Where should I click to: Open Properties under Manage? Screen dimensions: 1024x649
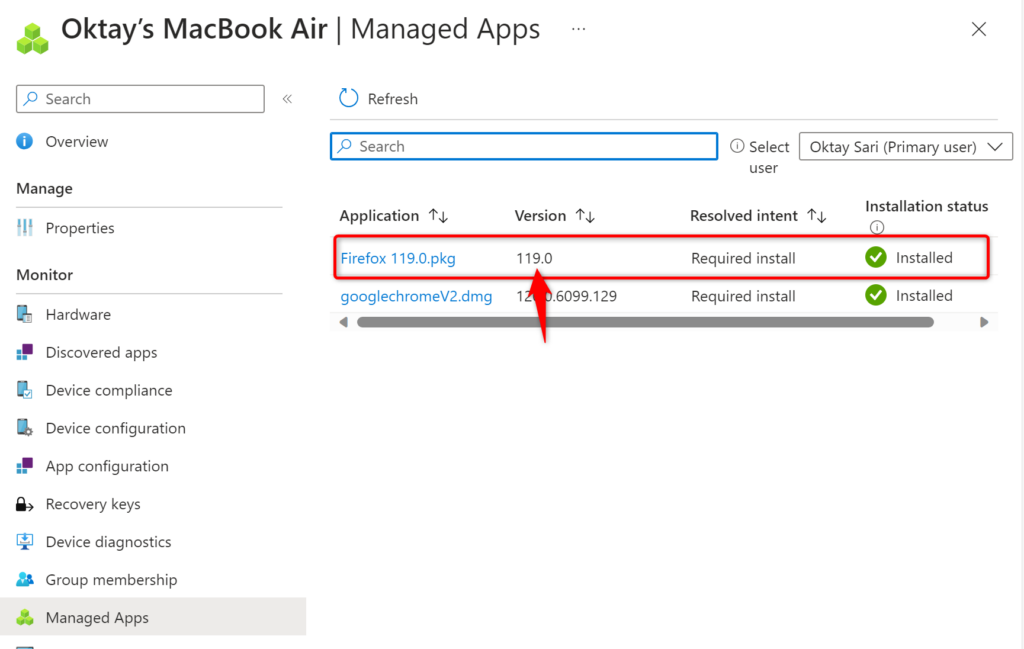coord(80,228)
